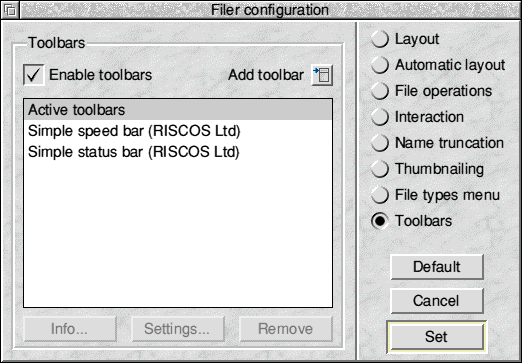Click the Default button
Viewport: 522px width, 363px height.
click(x=437, y=267)
